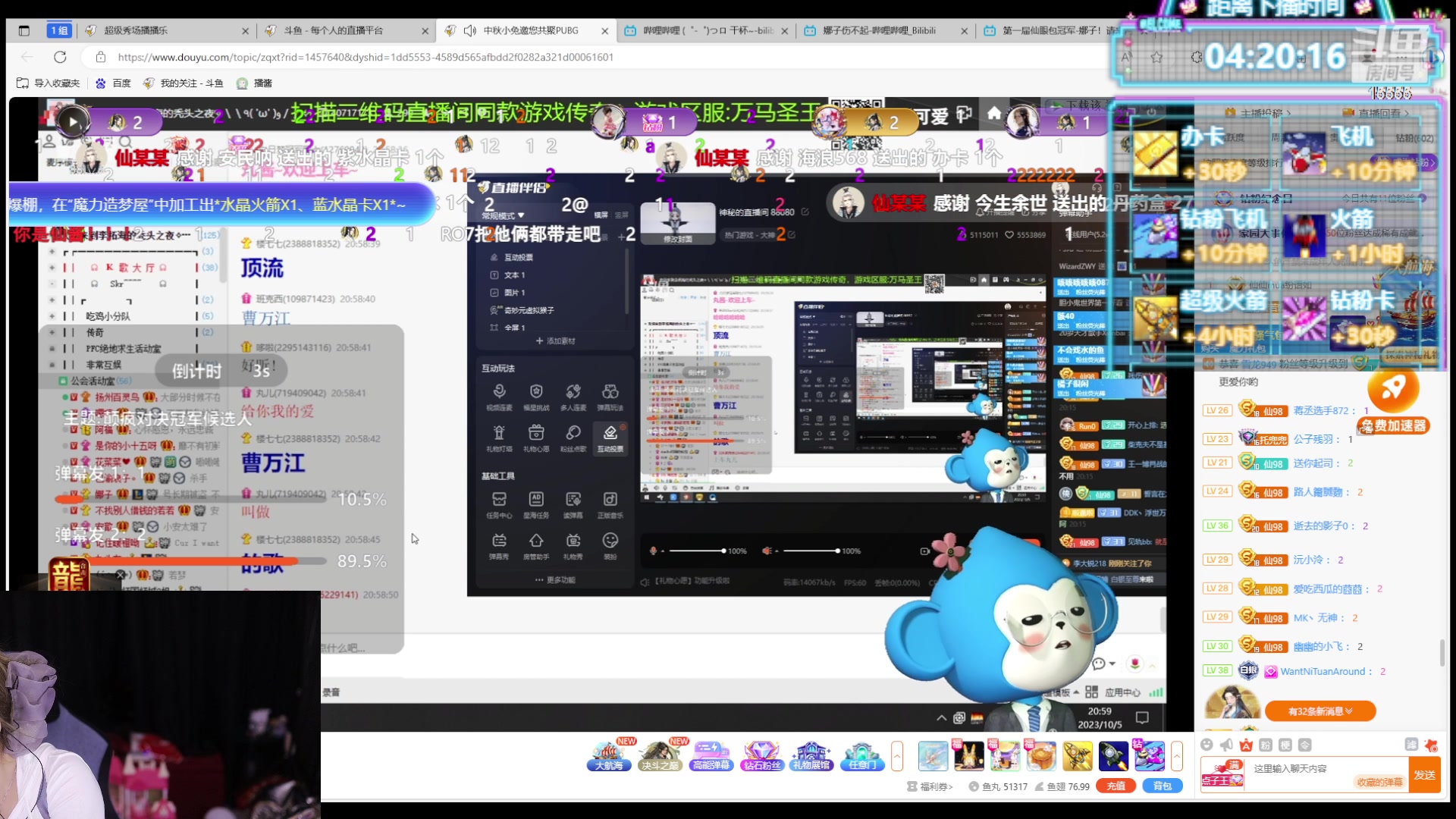The height and width of the screenshot is (819, 1456).
Task: Click the 福星挑战 icon in 直播伴侣
Action: (536, 396)
